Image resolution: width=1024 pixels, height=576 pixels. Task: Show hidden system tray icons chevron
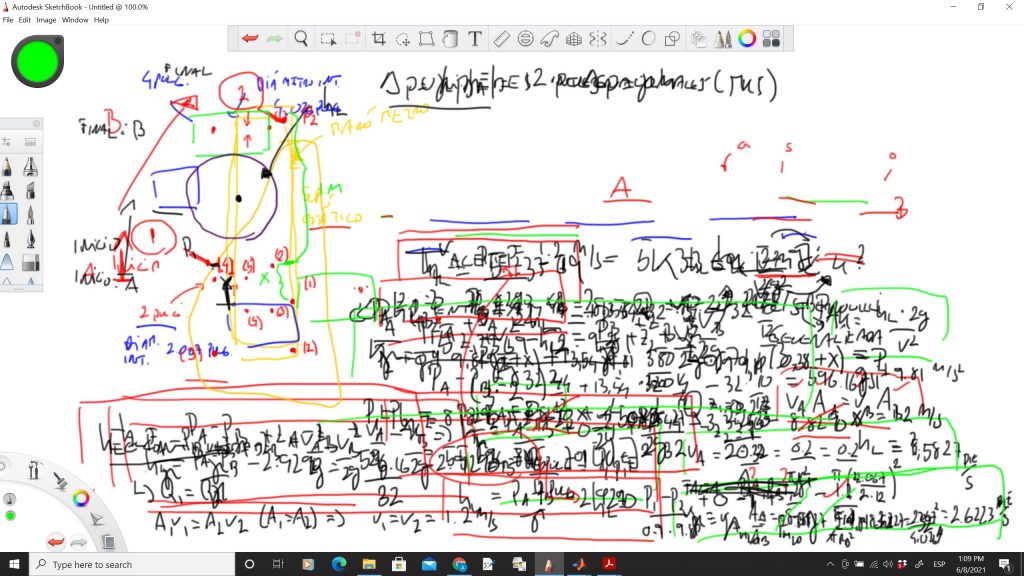[830, 564]
